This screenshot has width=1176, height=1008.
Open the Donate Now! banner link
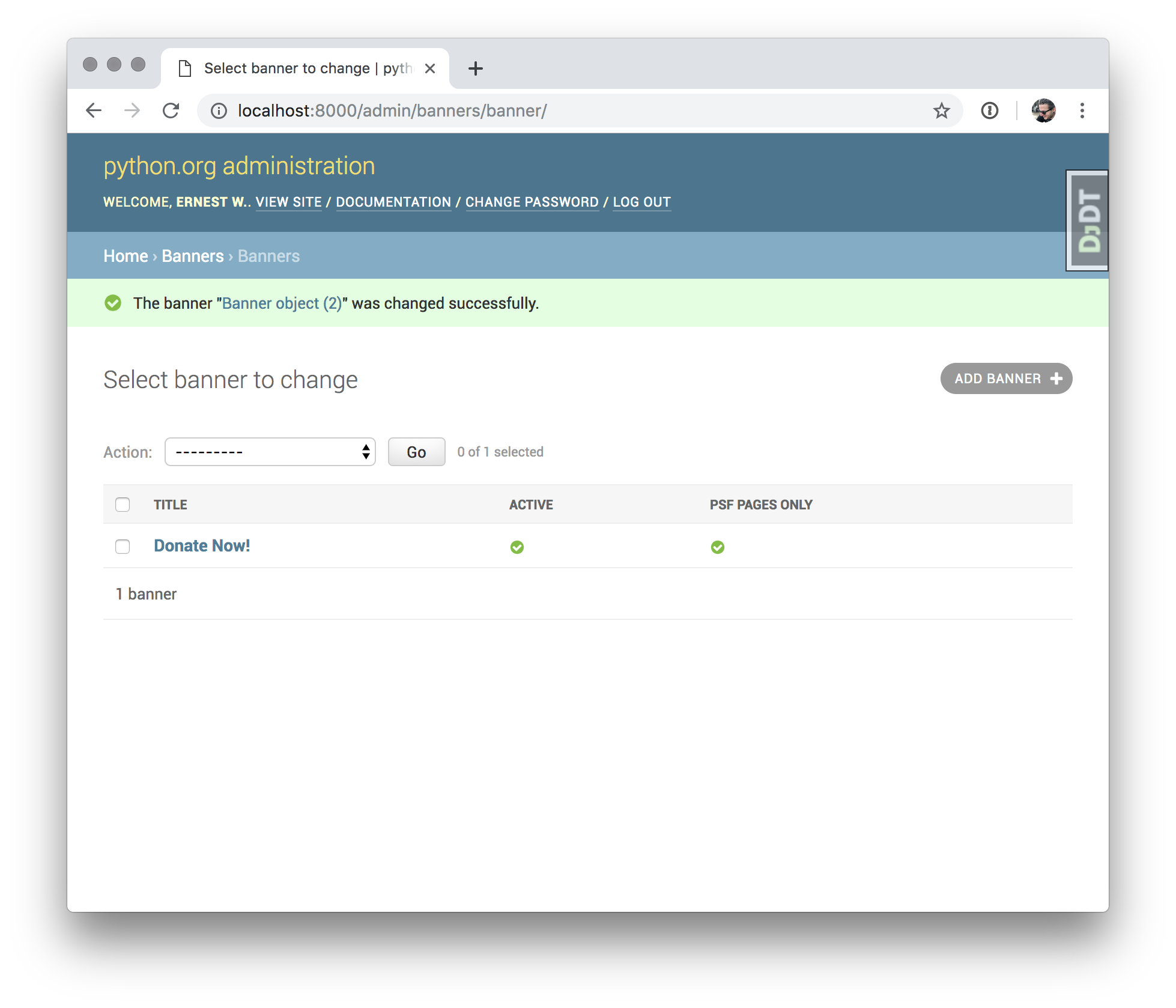(202, 545)
